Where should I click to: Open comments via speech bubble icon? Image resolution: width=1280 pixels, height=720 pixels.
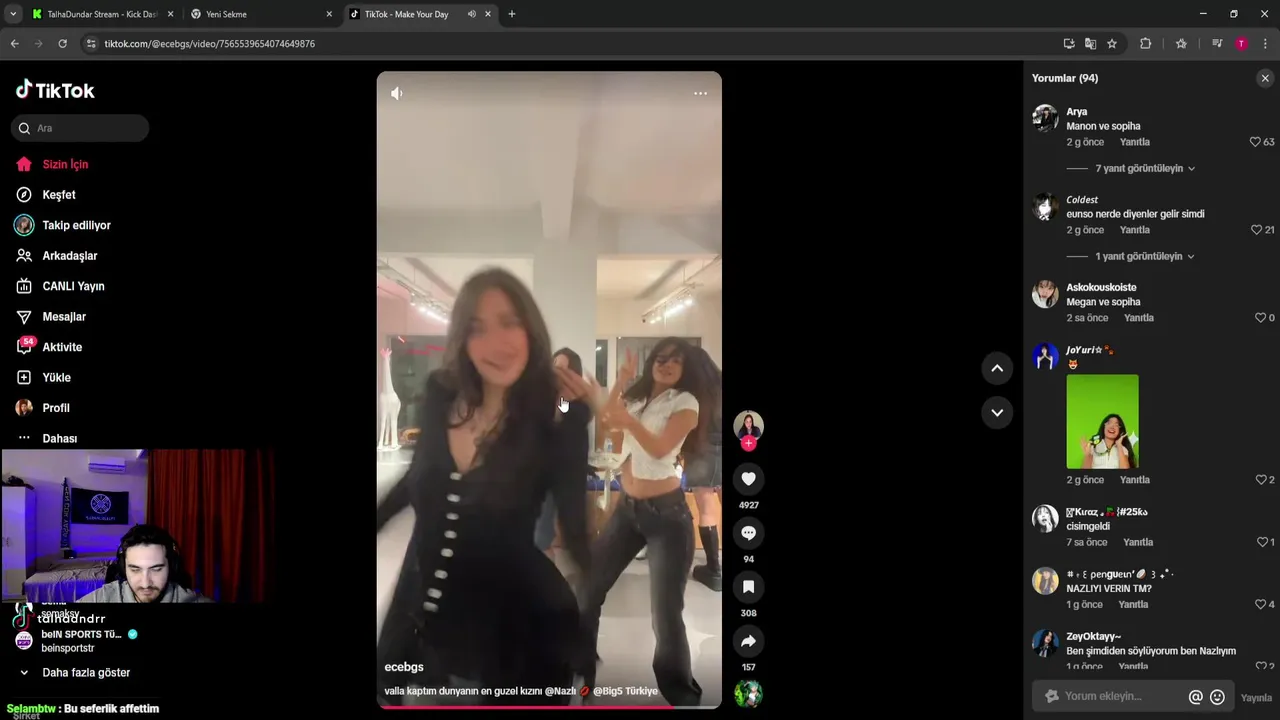pyautogui.click(x=748, y=533)
